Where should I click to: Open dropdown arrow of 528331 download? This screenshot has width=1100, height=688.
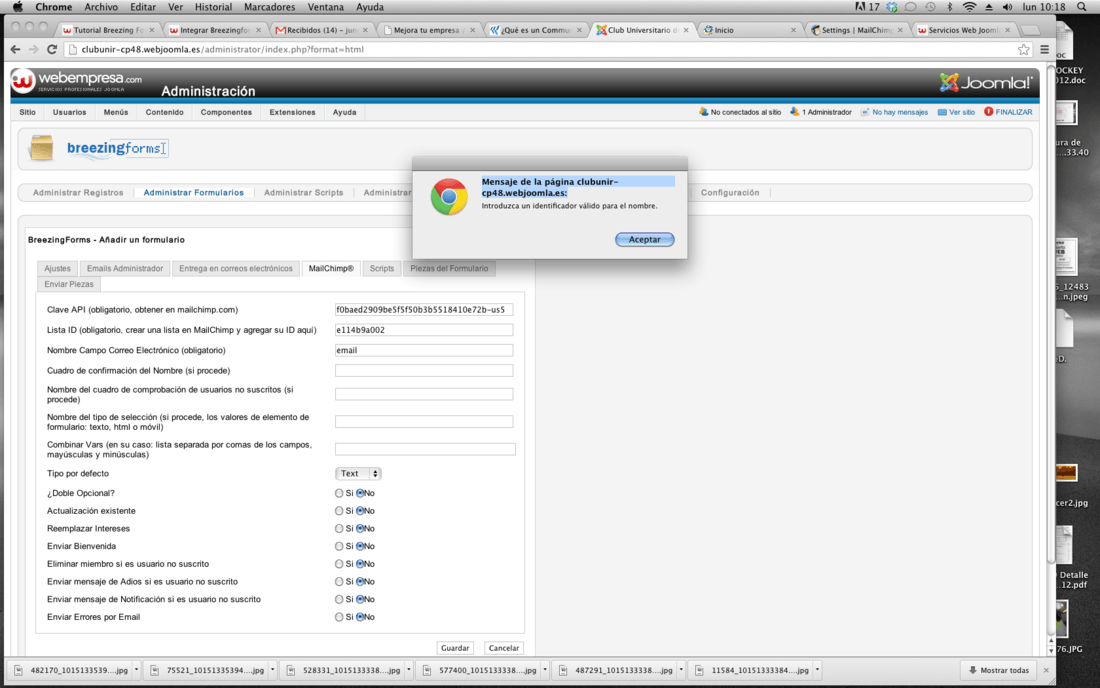pos(408,670)
